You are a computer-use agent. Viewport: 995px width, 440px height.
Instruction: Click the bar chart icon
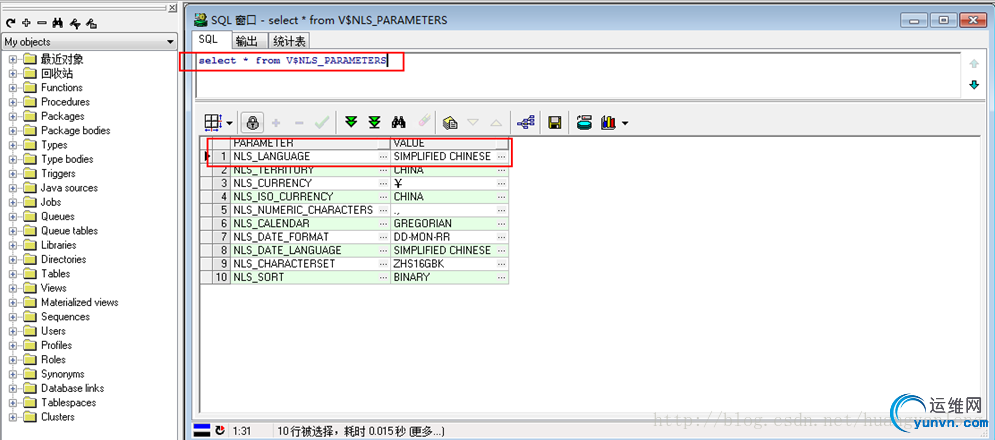[x=609, y=122]
